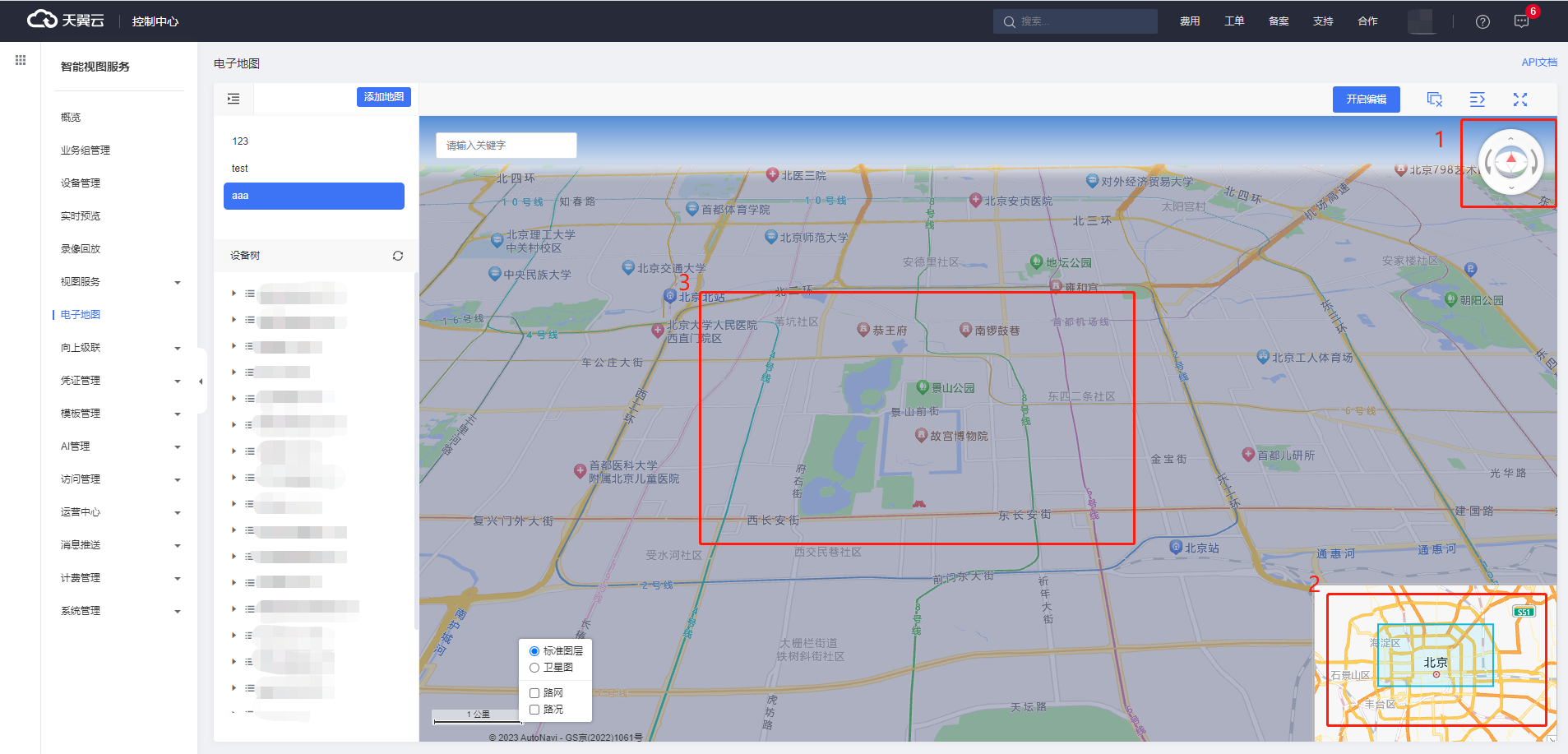Expand the first device tree node
Screen dimensions: 1568x754
[x=234, y=294]
